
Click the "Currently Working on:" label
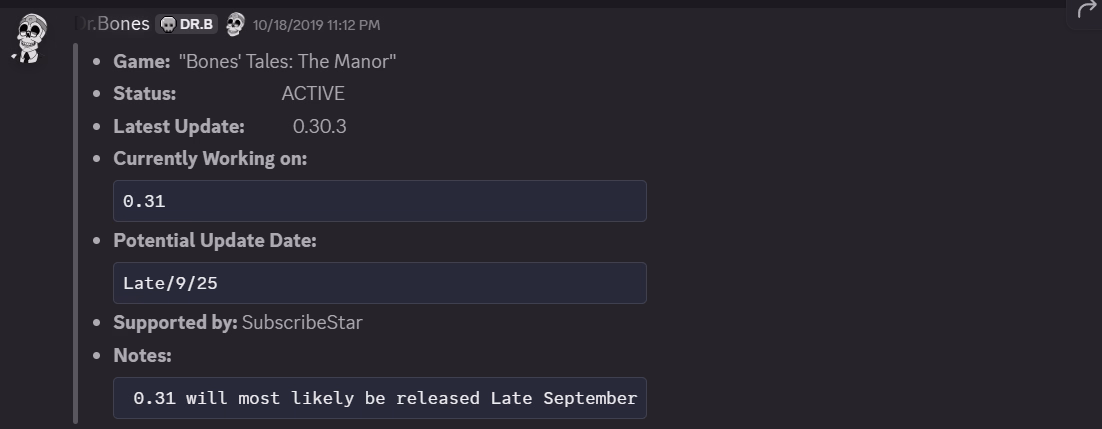click(x=210, y=159)
